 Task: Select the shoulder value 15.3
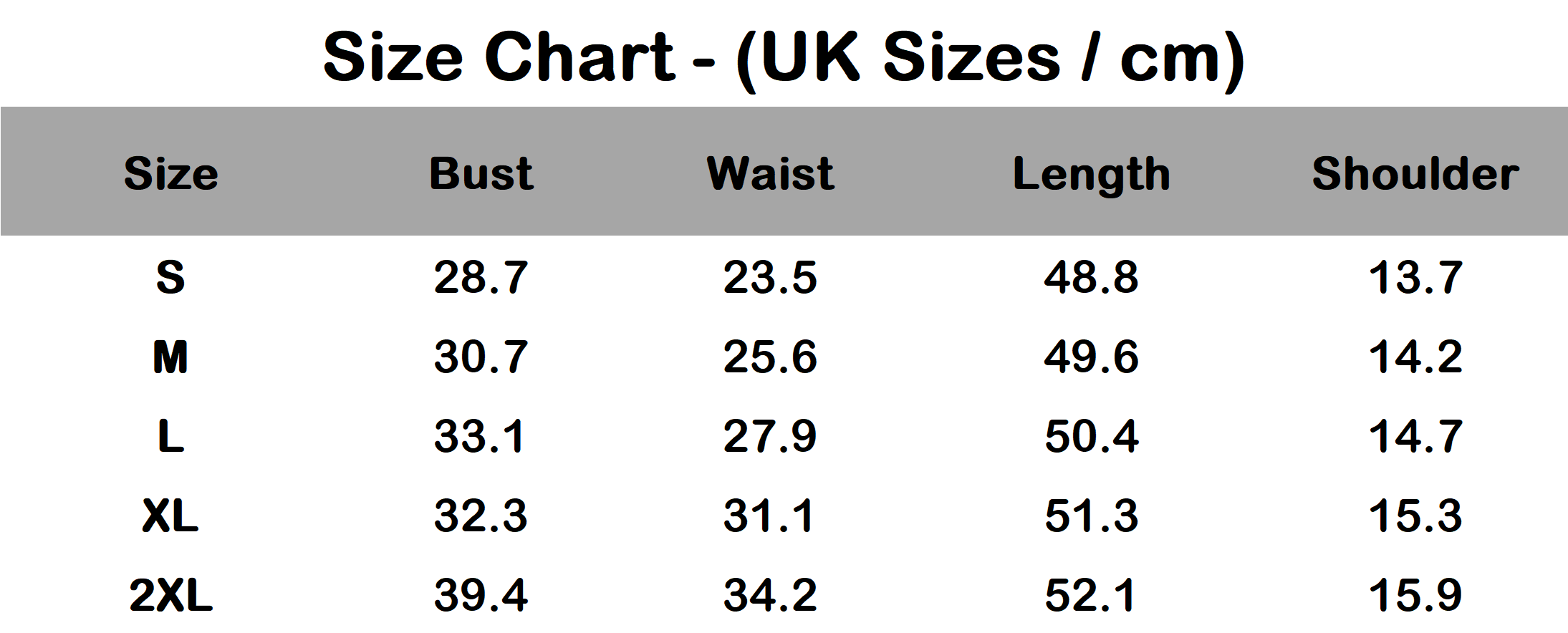point(1415,516)
